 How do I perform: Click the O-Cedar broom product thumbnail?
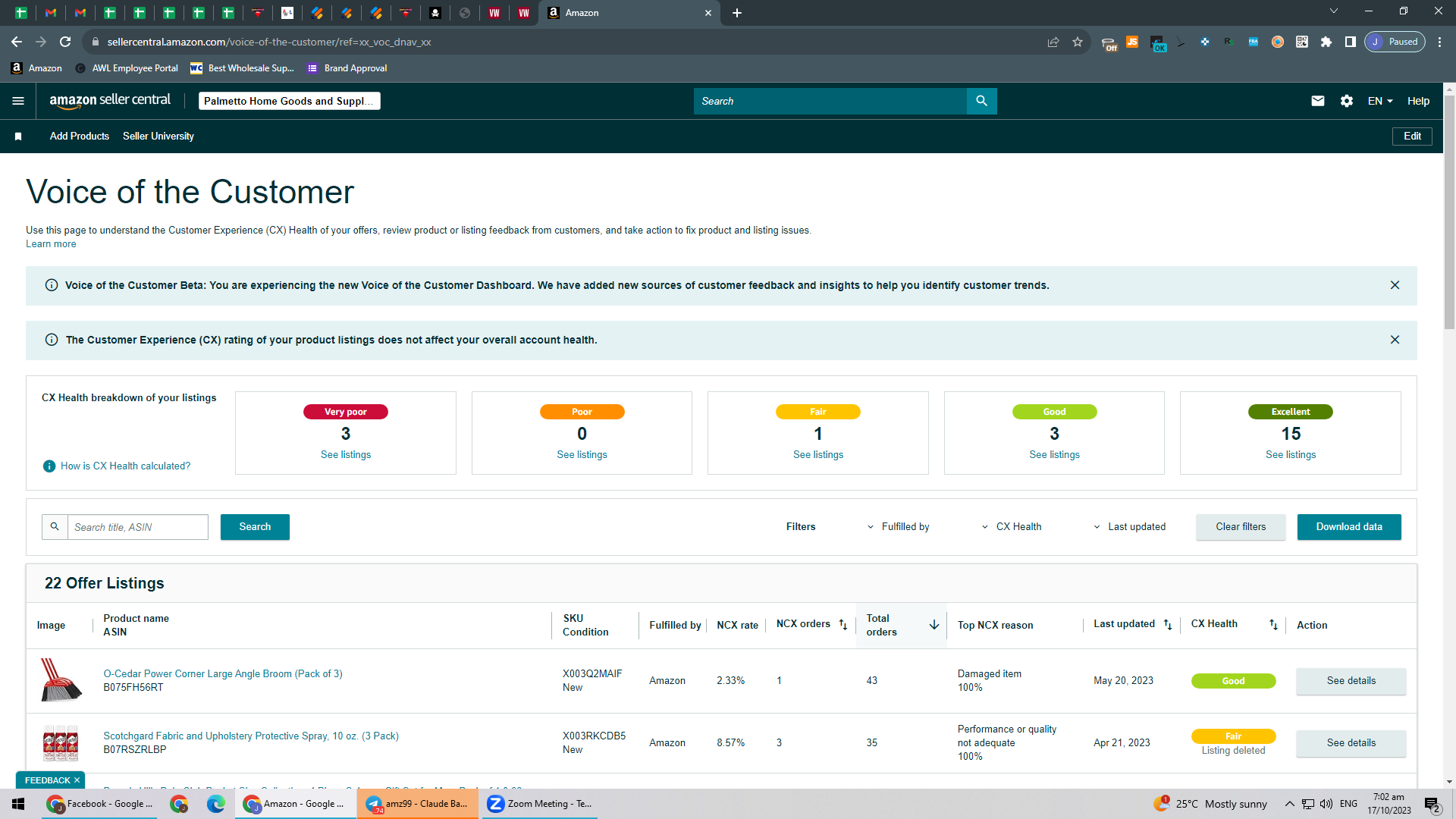click(x=61, y=680)
